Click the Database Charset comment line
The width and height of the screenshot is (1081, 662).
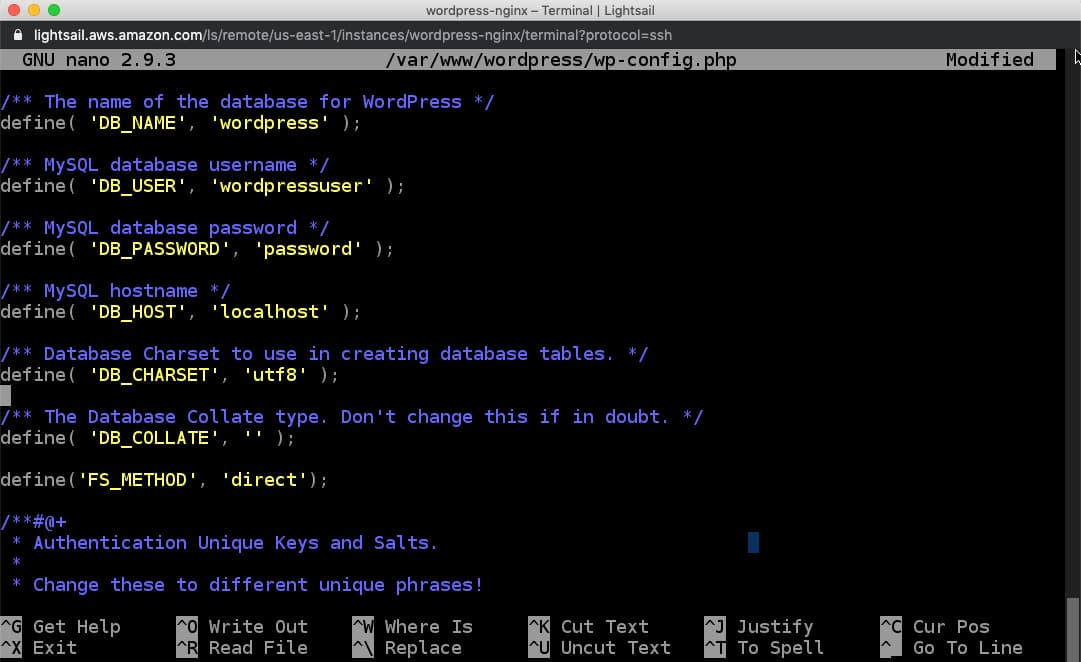(x=324, y=354)
